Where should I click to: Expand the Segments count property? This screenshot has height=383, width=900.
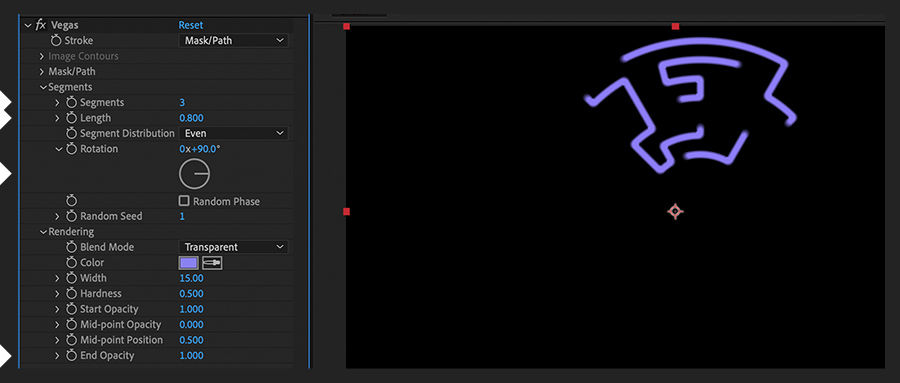pos(57,103)
